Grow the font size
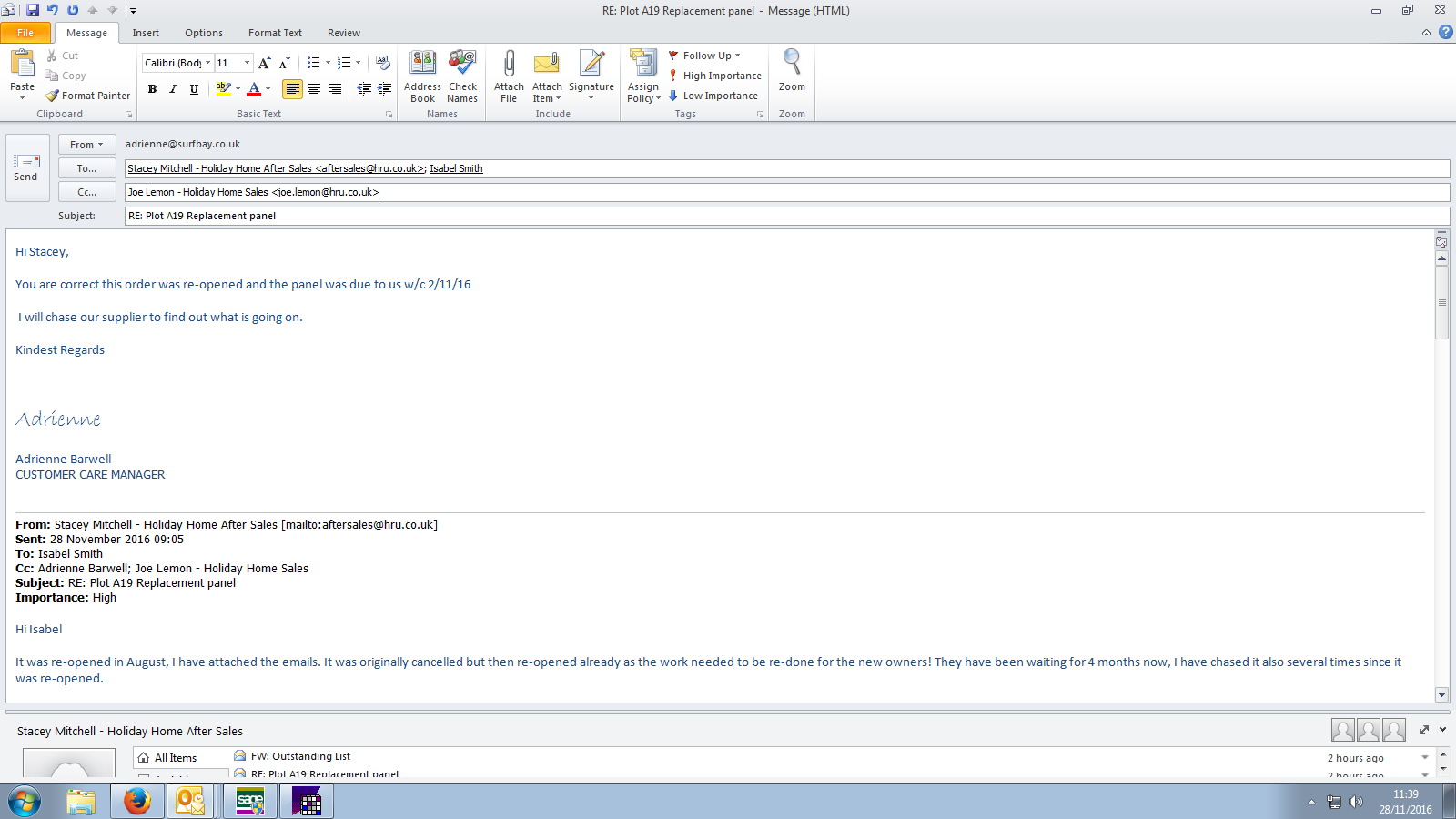The image size is (1456, 819). tap(264, 63)
